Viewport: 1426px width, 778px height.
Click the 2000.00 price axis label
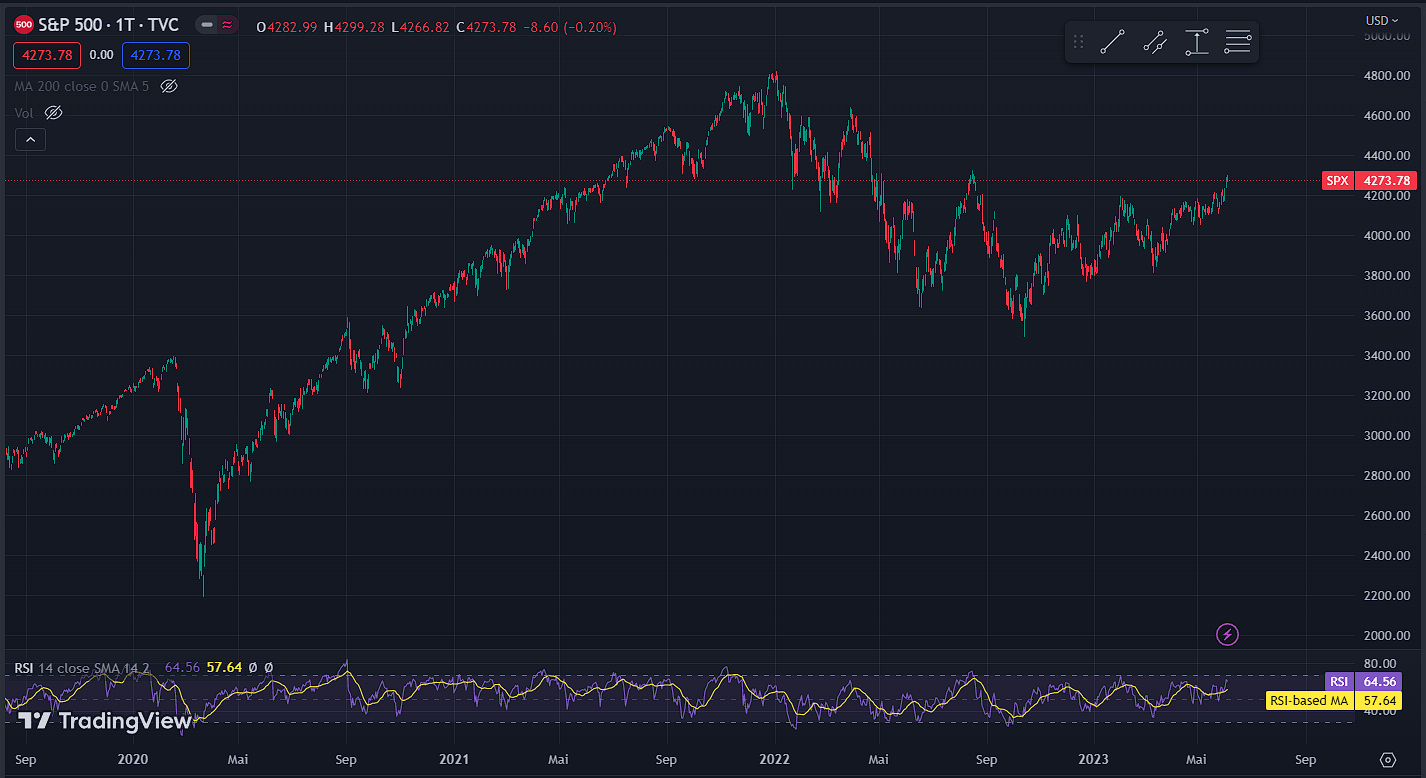coord(1387,636)
